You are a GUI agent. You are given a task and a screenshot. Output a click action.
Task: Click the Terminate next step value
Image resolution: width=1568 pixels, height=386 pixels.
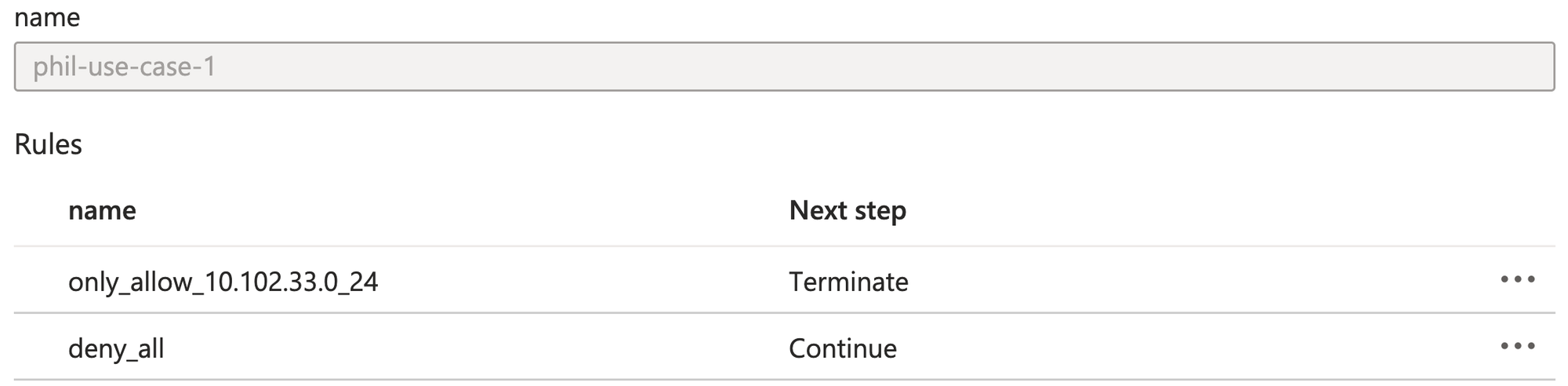pos(848,282)
